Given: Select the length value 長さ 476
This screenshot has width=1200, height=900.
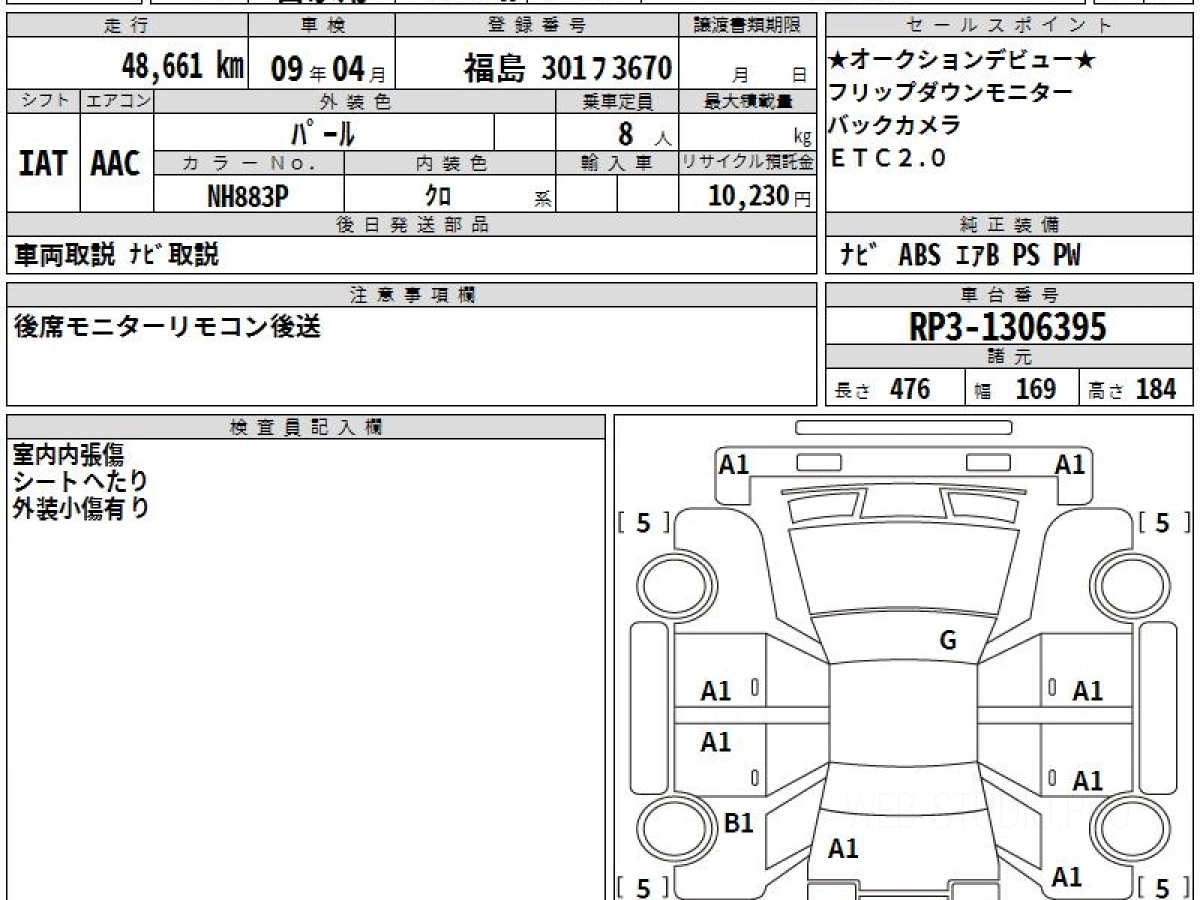Looking at the screenshot, I should point(882,389).
